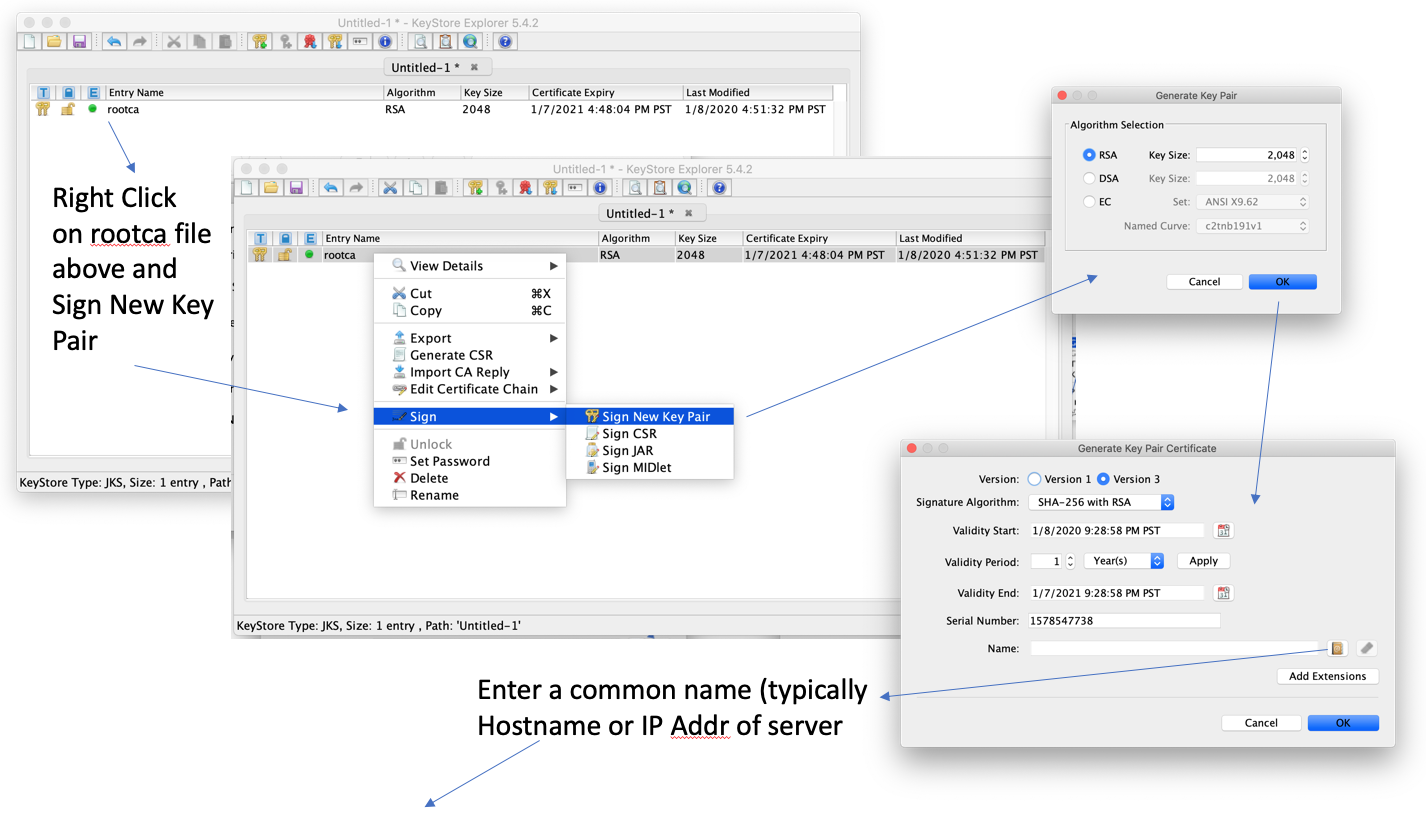Expand View Details submenu in context menu
Image resolution: width=1426 pixels, height=819 pixels.
[x=470, y=266]
